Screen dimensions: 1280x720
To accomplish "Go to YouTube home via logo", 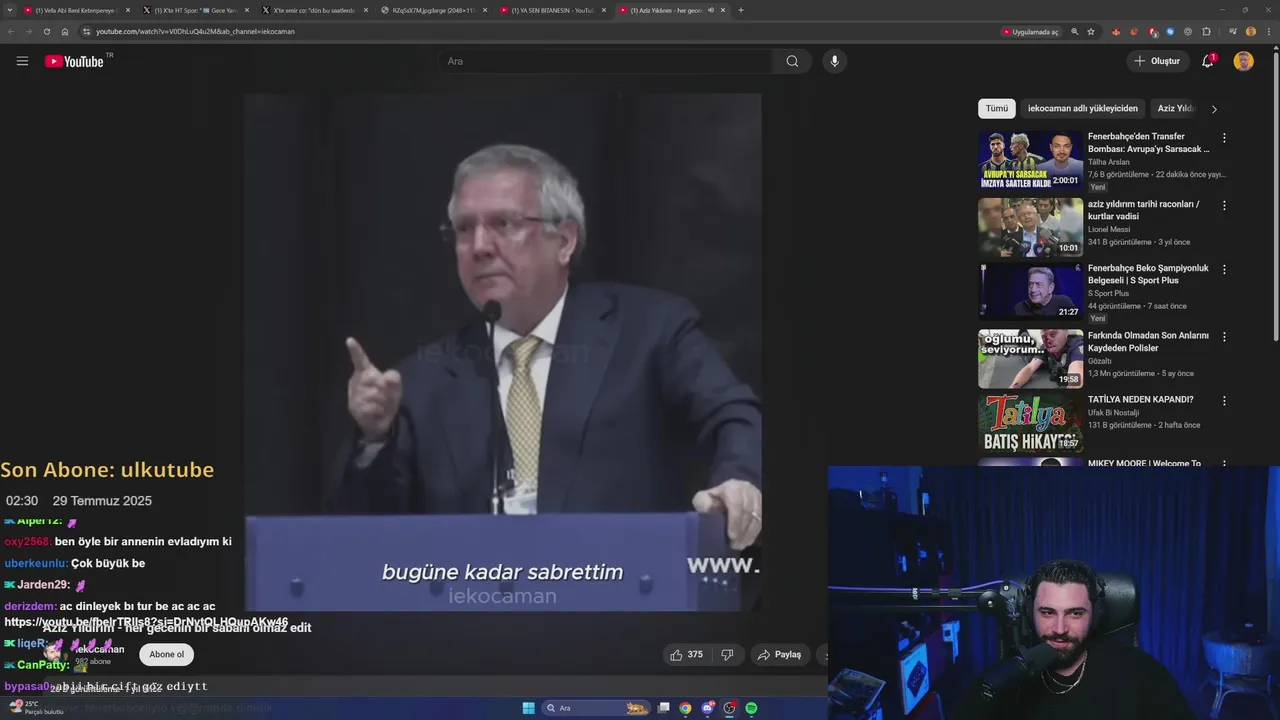I will click(x=74, y=61).
